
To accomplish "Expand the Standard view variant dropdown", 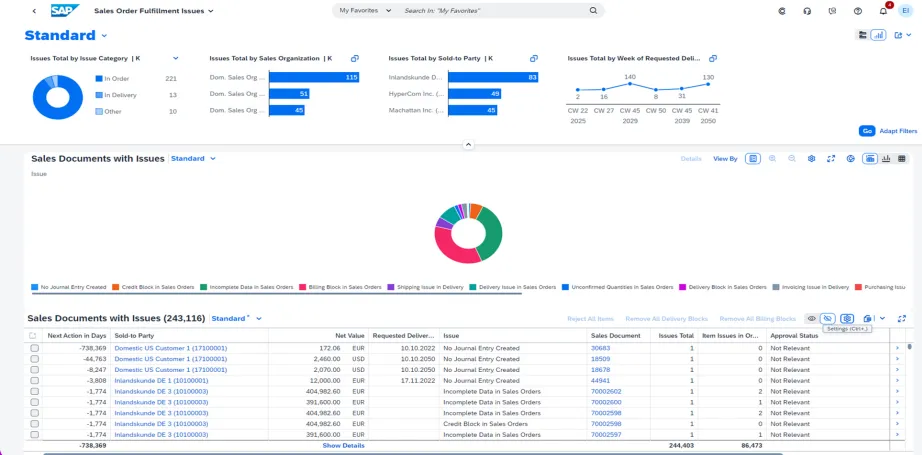I will coord(104,36).
